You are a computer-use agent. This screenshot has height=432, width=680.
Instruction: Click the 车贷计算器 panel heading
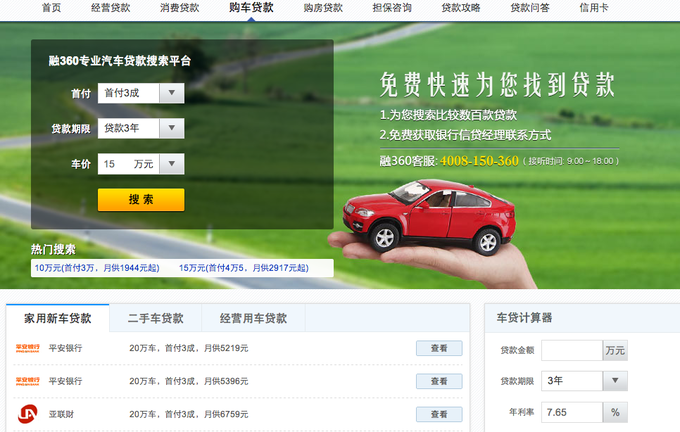[524, 318]
